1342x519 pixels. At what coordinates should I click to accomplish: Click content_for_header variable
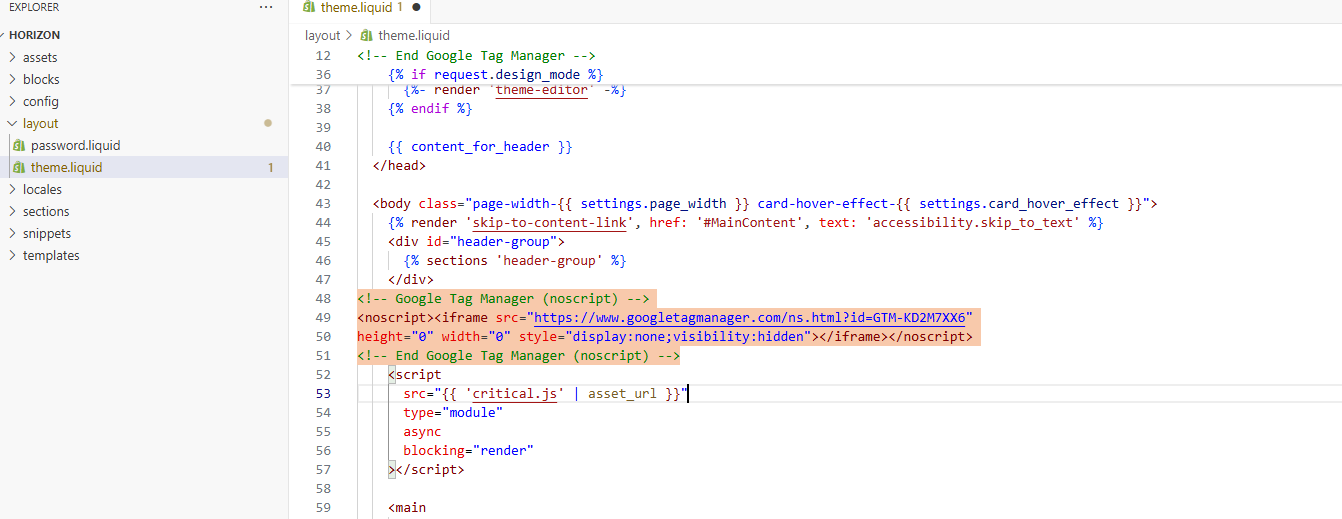coord(480,146)
